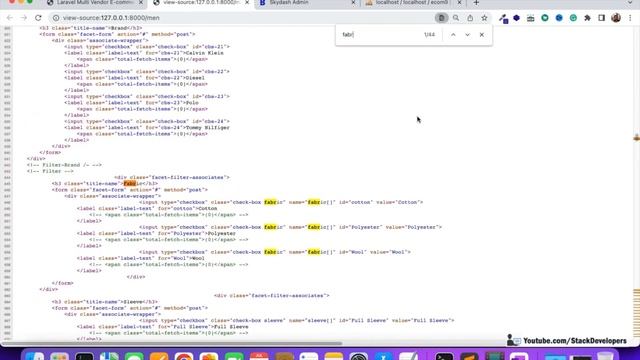Click the label line for="cotton"

pyautogui.click(x=147, y=209)
